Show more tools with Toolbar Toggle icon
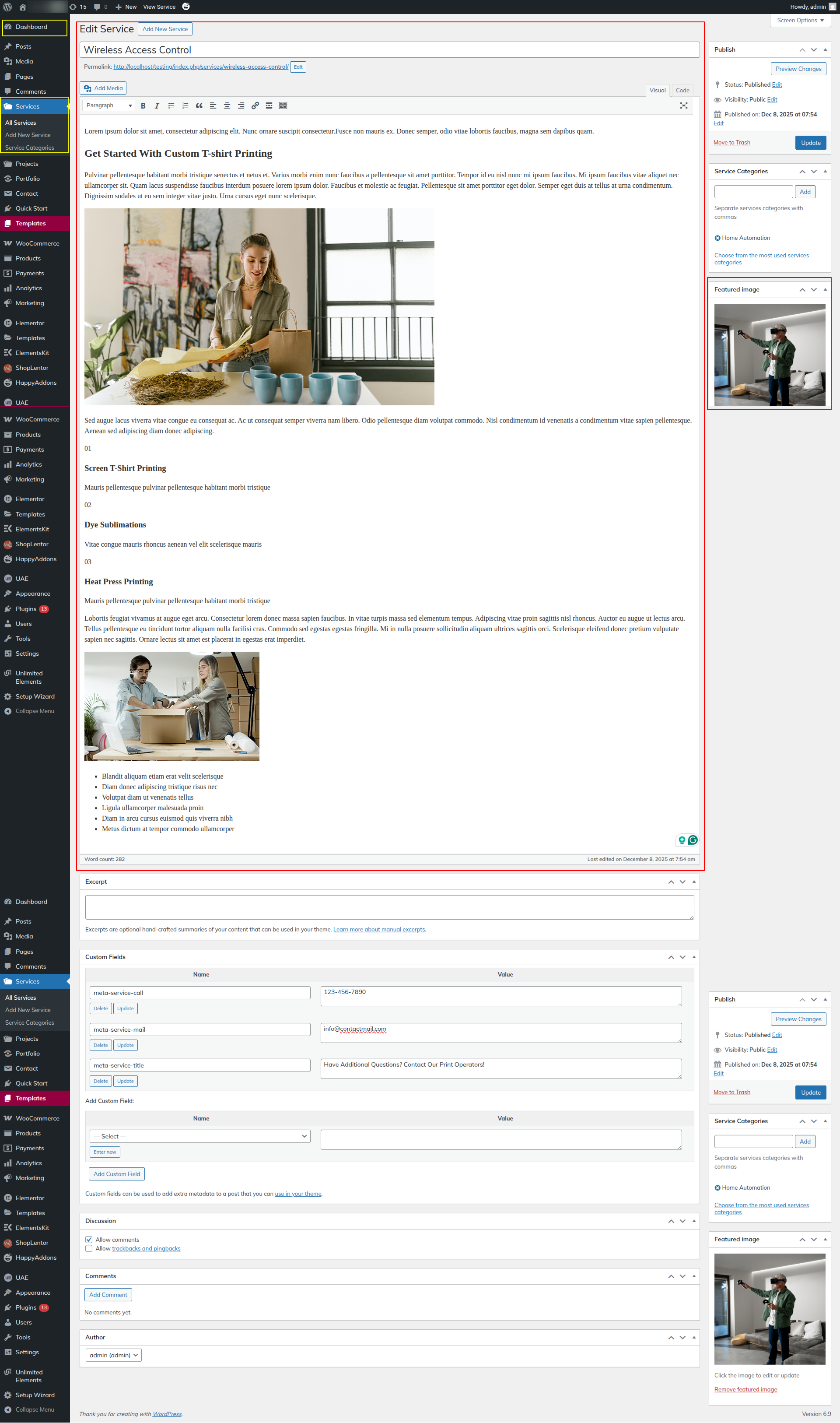 283,106
